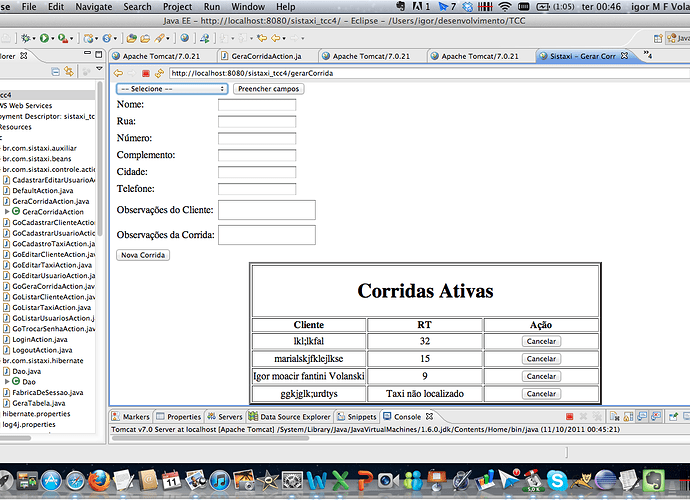Click the Nome input field
The height and width of the screenshot is (500, 690).
click(257, 105)
